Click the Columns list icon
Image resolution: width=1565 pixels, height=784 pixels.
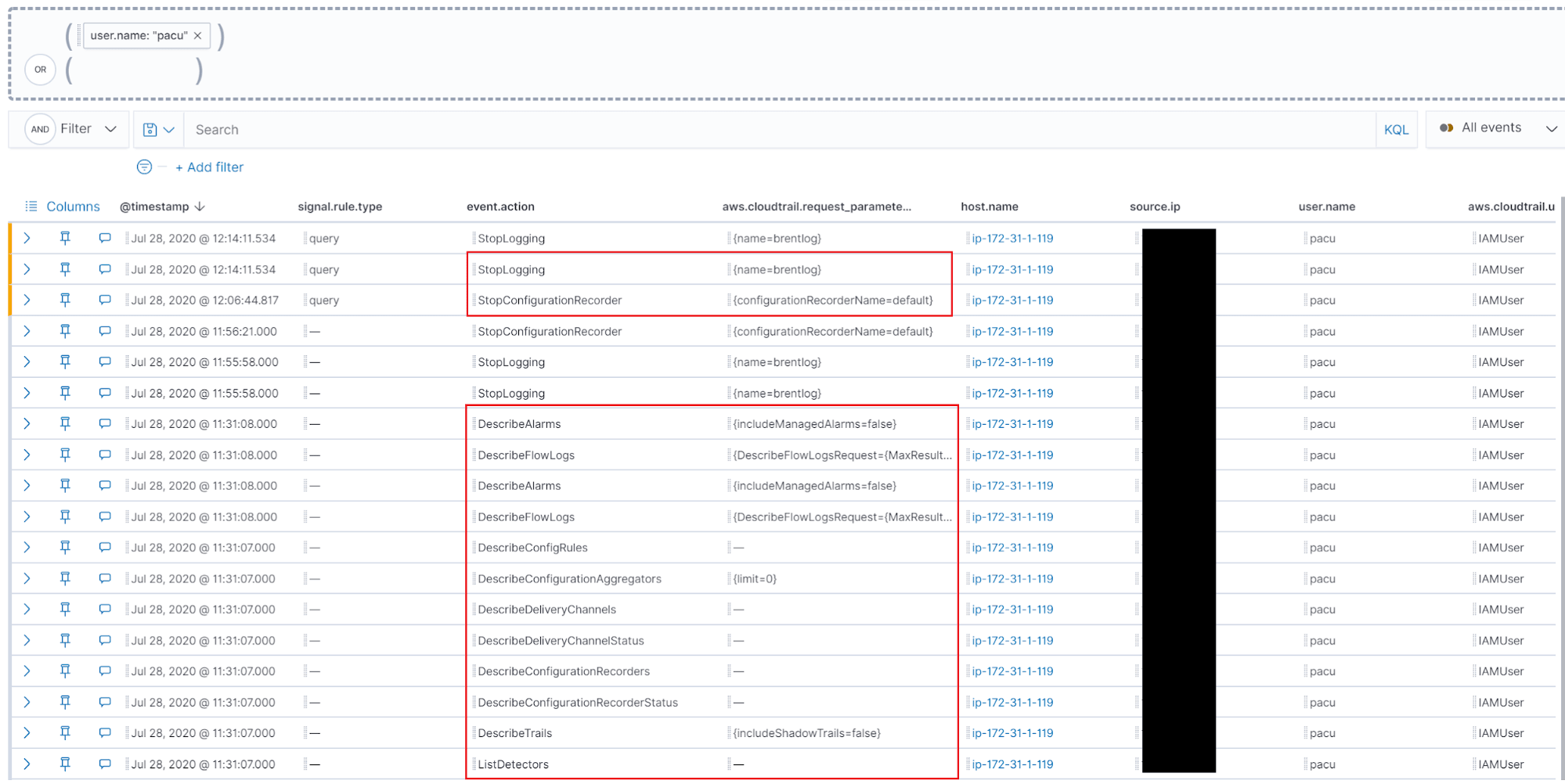[x=31, y=207]
